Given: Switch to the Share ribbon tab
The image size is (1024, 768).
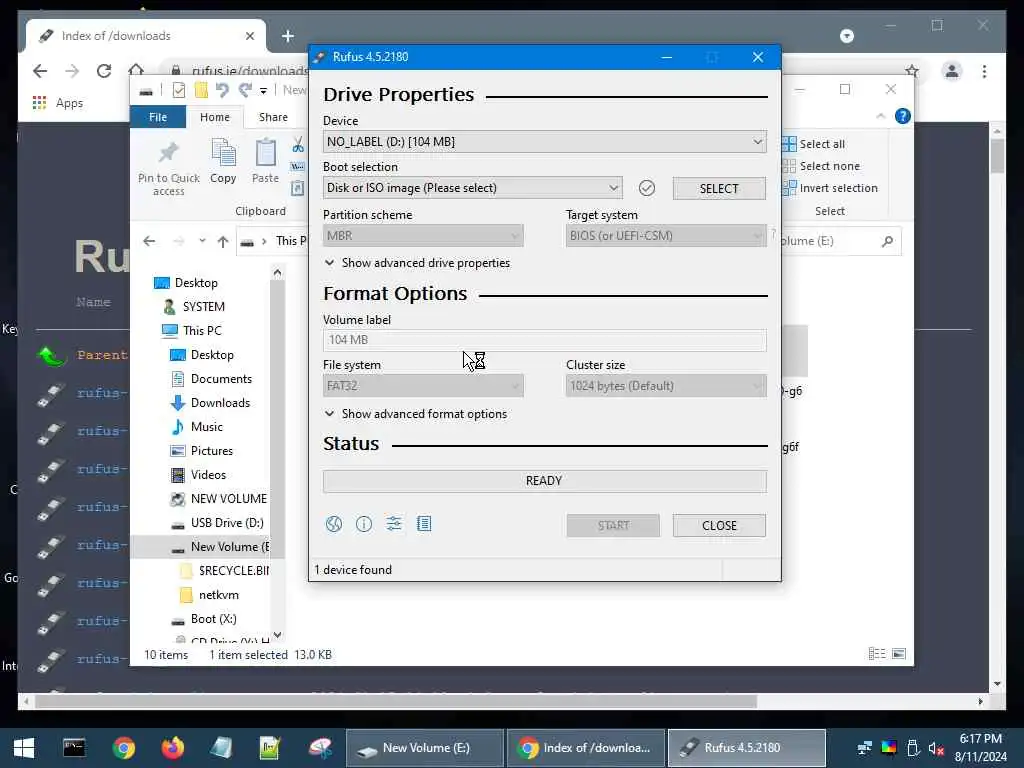Looking at the screenshot, I should [273, 117].
